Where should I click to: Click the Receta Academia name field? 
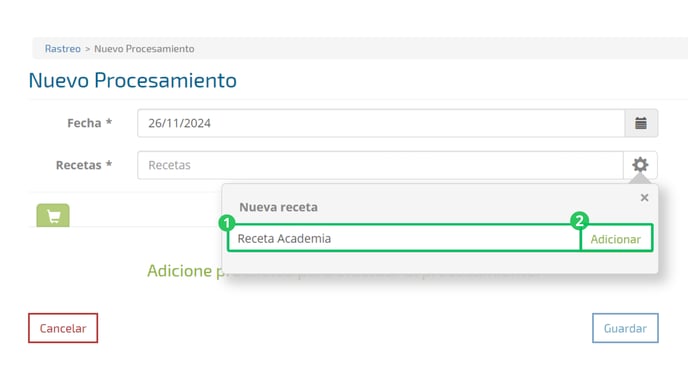[x=404, y=238]
